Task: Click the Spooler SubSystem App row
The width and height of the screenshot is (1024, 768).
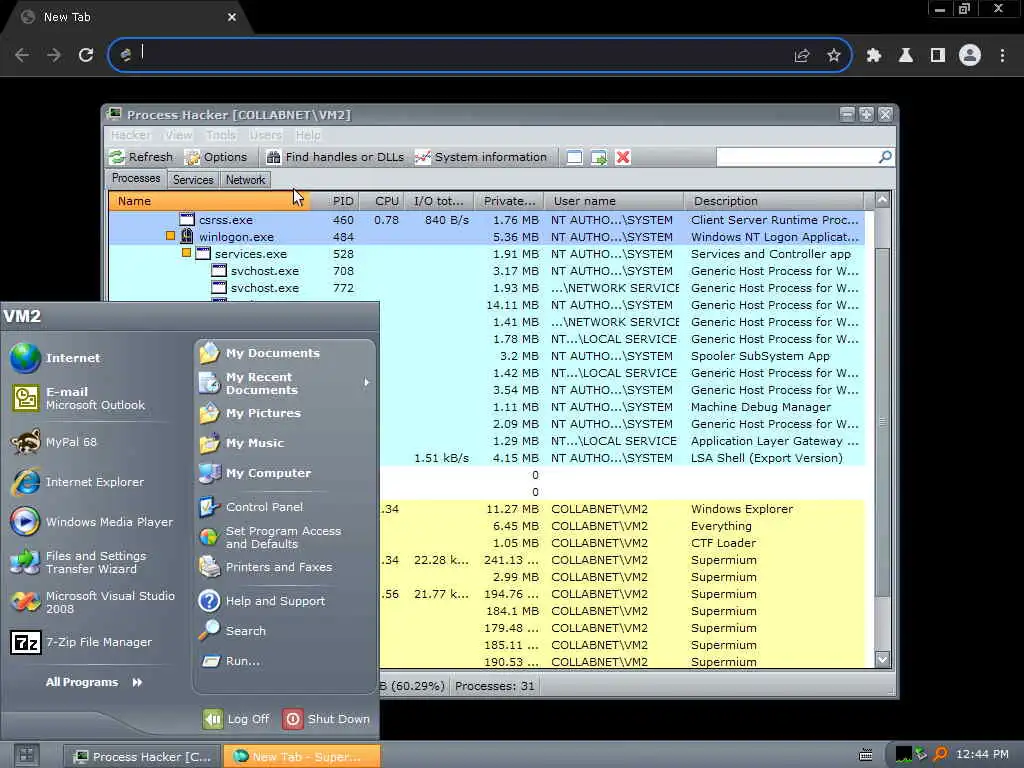Action: [622, 356]
